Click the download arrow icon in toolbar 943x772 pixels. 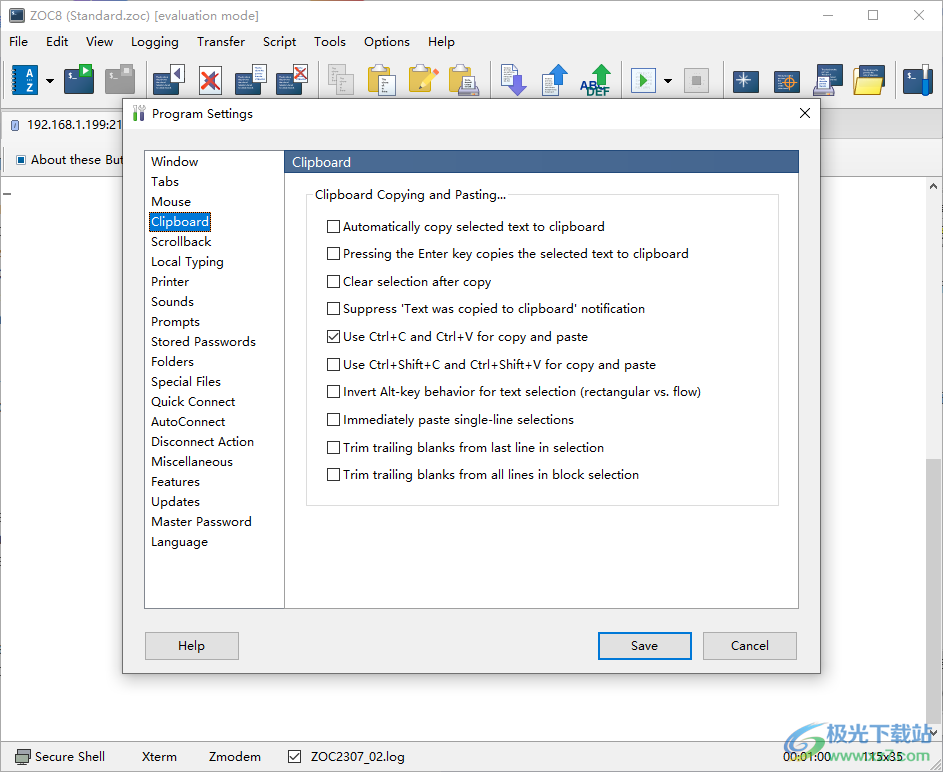click(514, 80)
